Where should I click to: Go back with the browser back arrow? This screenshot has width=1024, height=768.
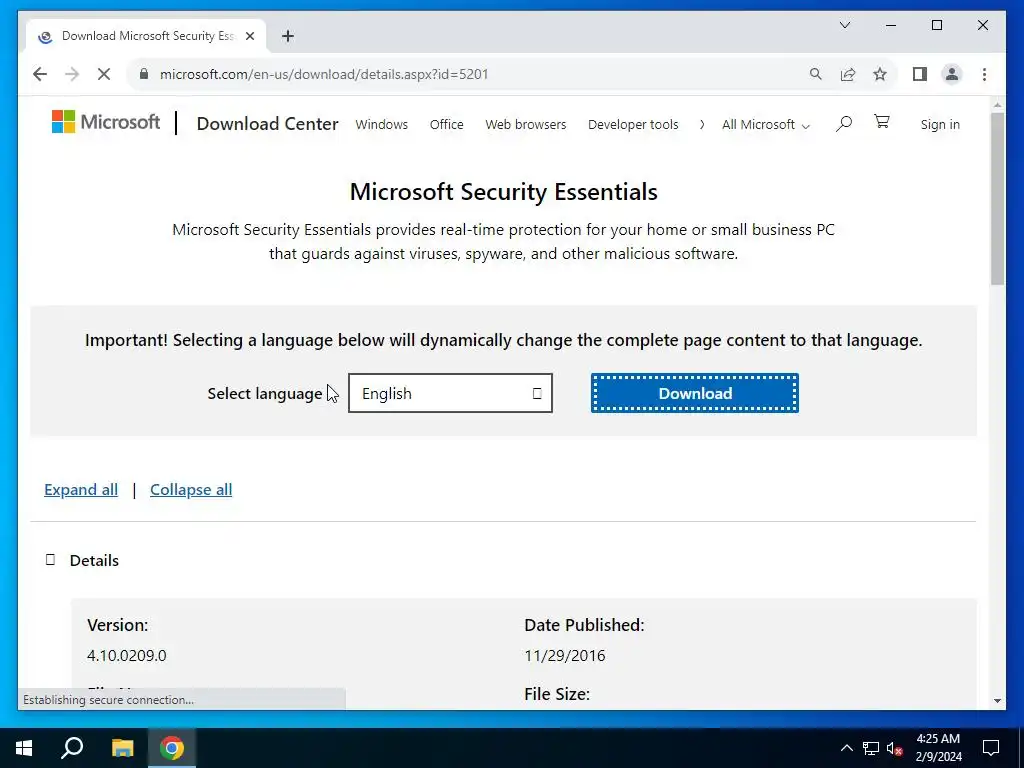coord(40,74)
